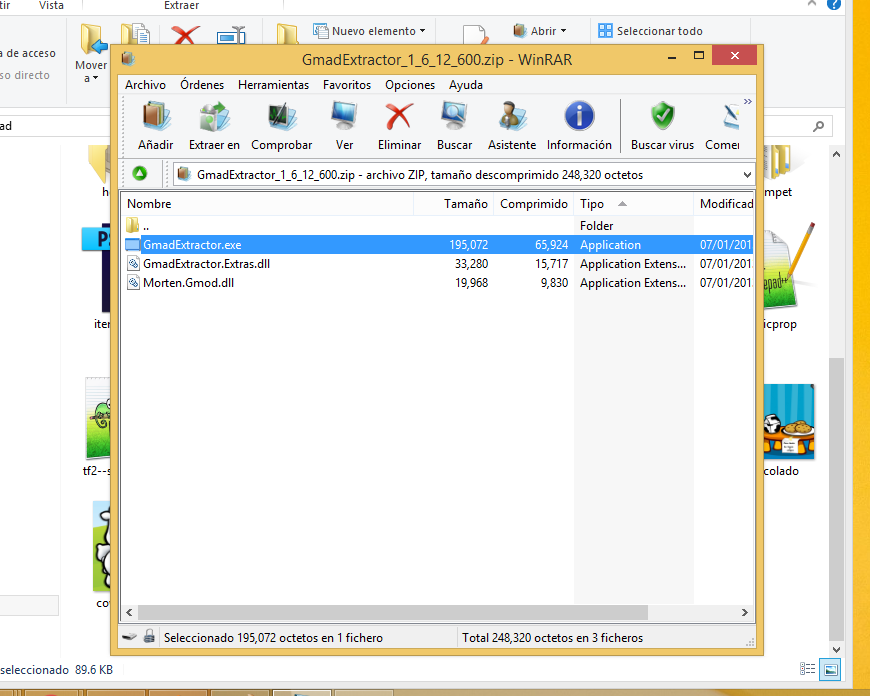This screenshot has width=870, height=696.
Task: Click the padlock password status icon
Action: tap(149, 636)
